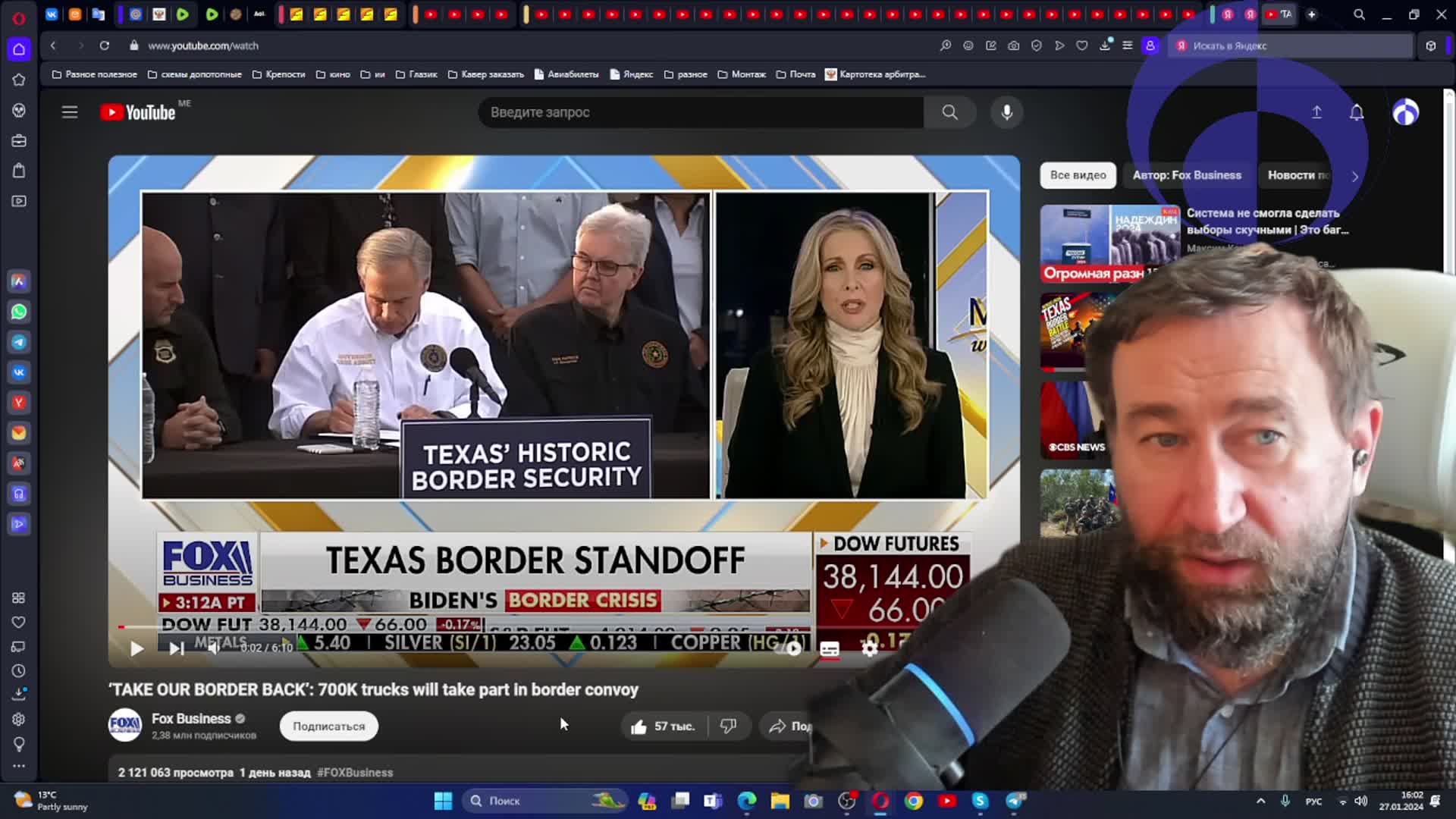Add a new browser tab with plus
Image resolution: width=1456 pixels, height=819 pixels.
coord(1312,14)
